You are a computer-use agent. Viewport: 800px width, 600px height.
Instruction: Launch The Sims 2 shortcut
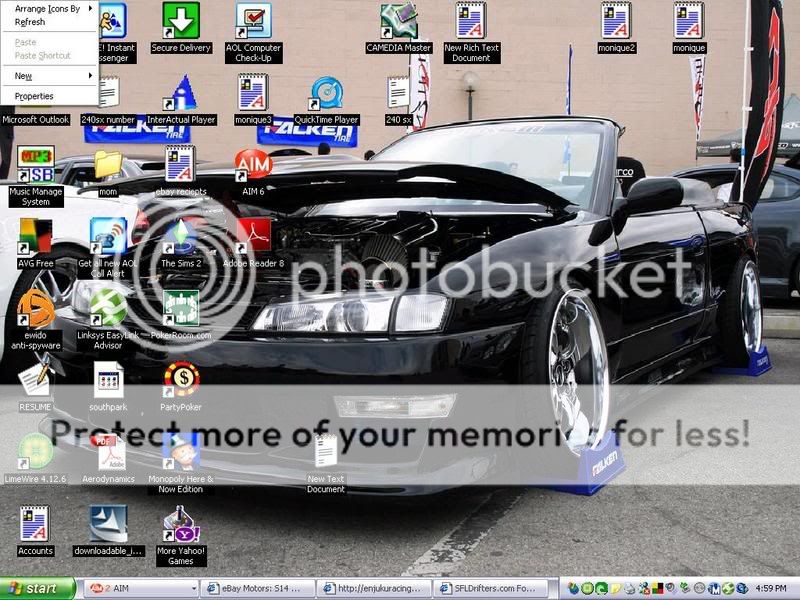pyautogui.click(x=181, y=237)
